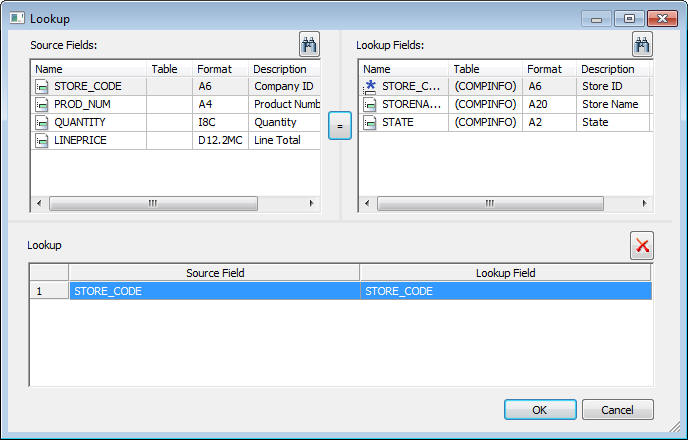Click Source Fields horizontal scrollbar thumb

[x=153, y=203]
